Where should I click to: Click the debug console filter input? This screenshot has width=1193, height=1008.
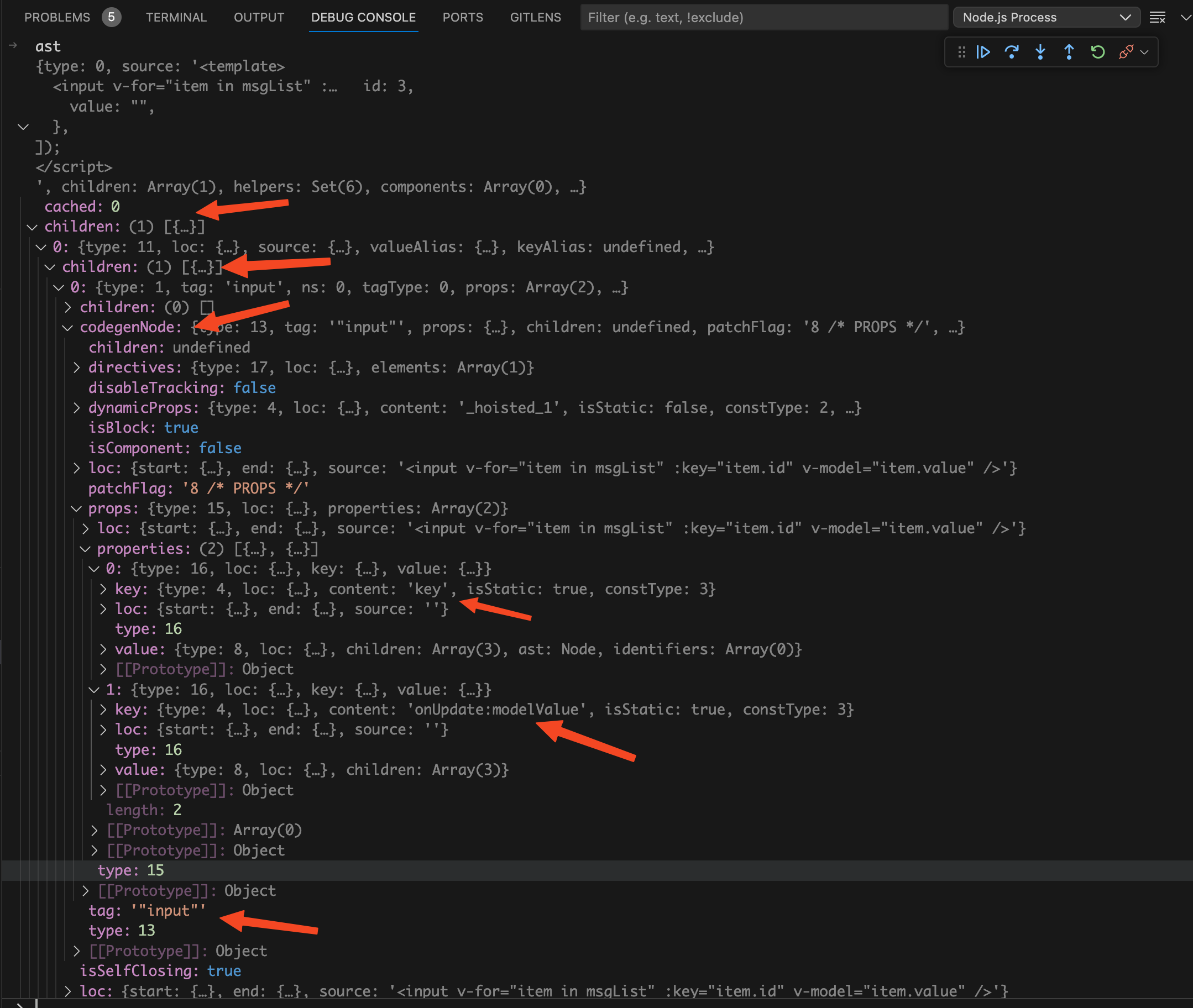(763, 17)
